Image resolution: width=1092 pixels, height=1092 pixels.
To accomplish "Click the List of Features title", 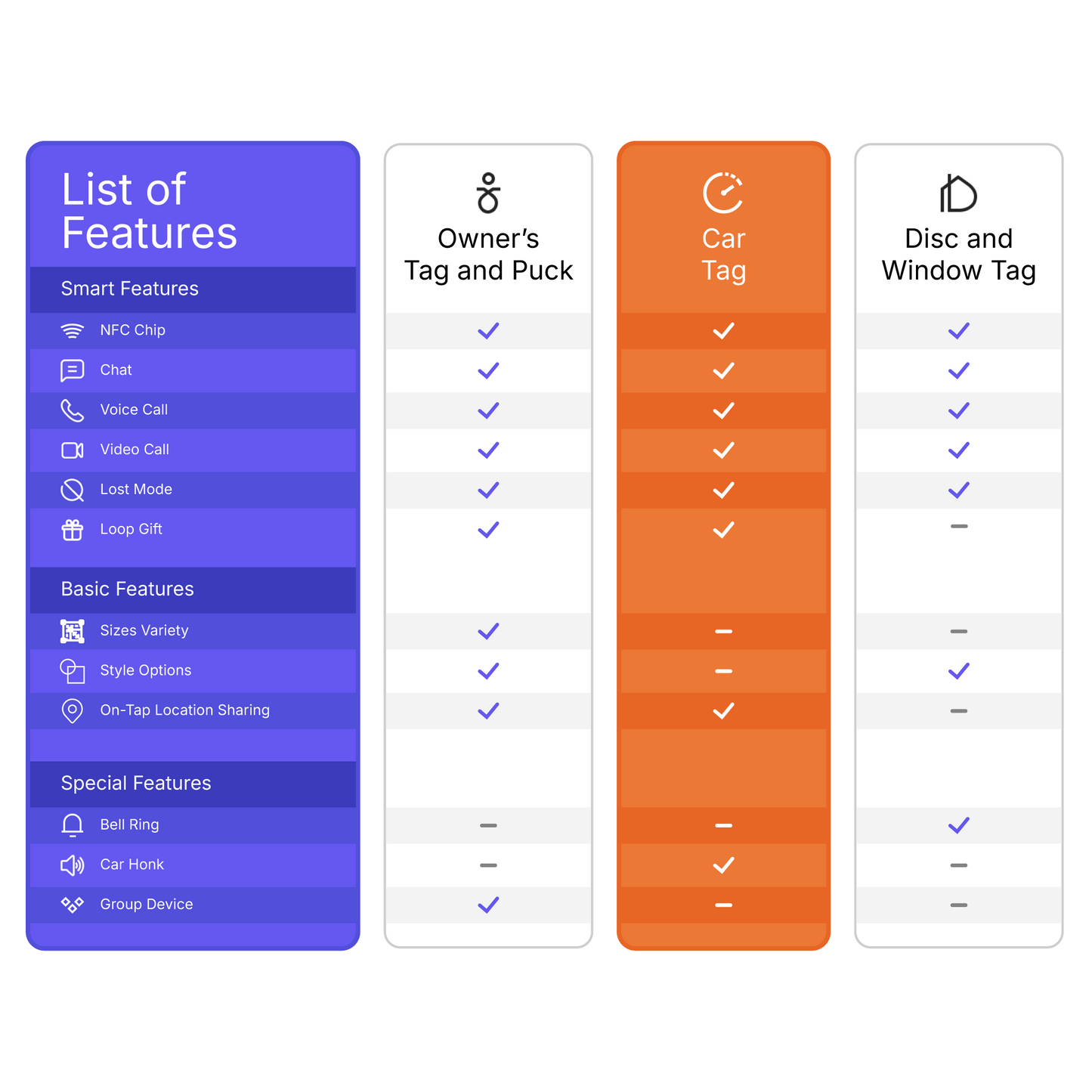I will 150,211.
